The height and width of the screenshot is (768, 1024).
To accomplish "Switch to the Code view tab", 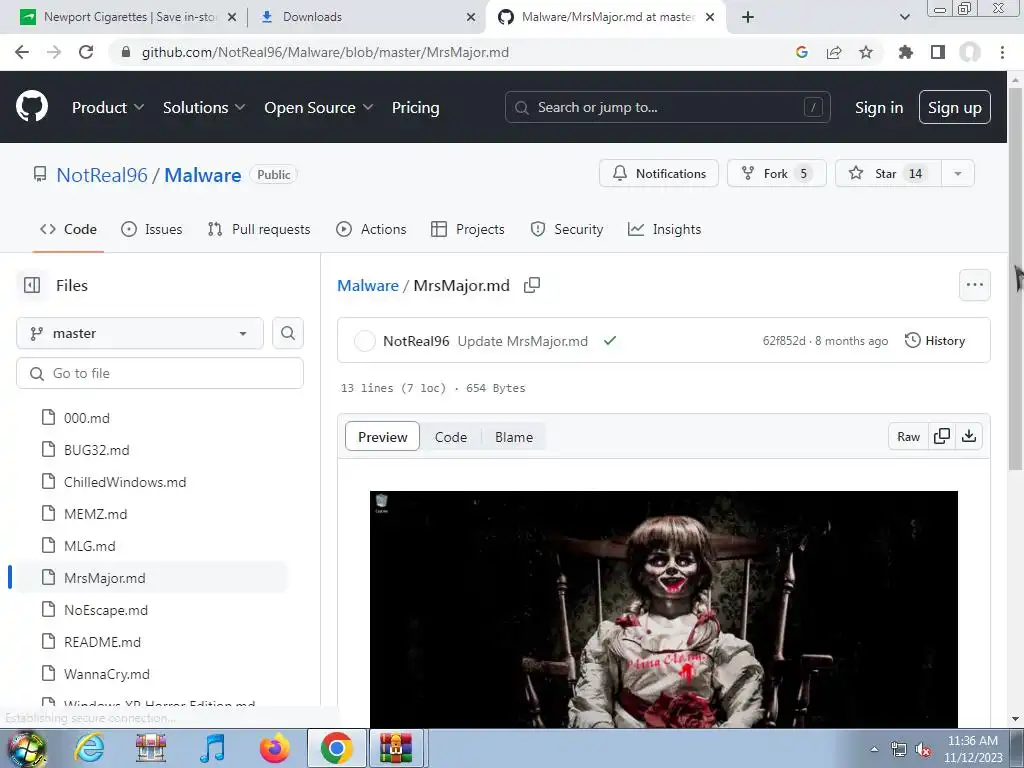I will [x=451, y=437].
